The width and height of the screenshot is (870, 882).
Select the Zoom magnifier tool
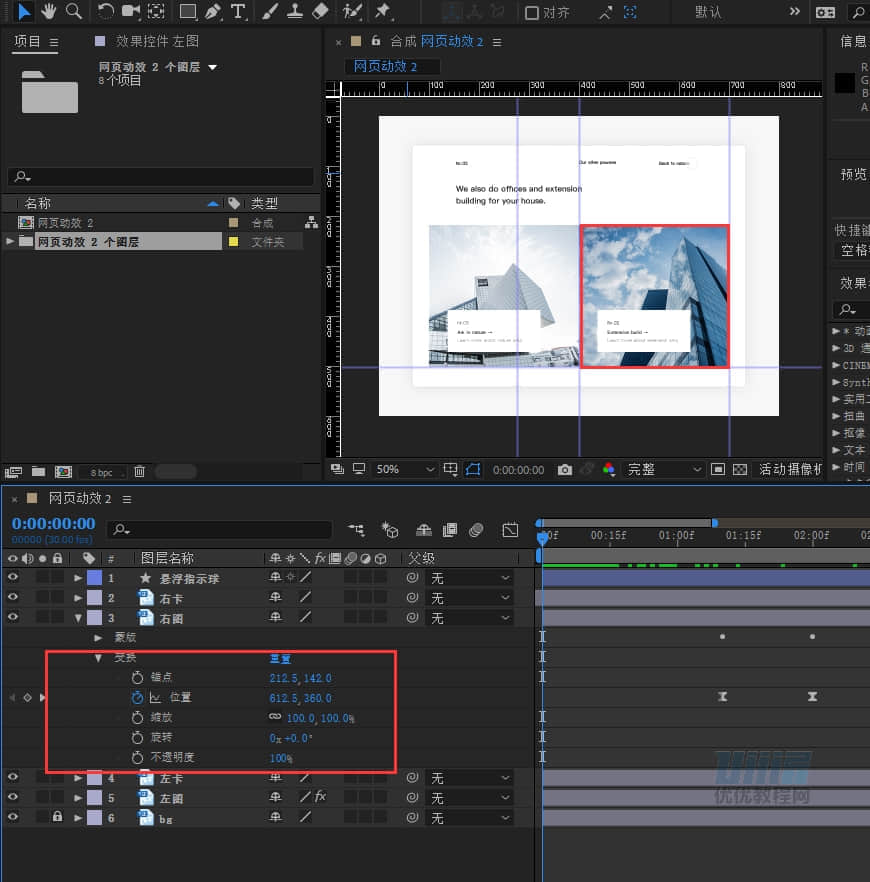tap(73, 11)
